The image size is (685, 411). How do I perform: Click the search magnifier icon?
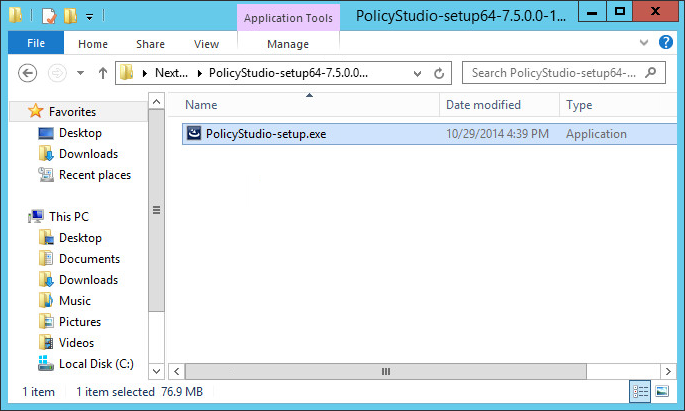tap(650, 73)
